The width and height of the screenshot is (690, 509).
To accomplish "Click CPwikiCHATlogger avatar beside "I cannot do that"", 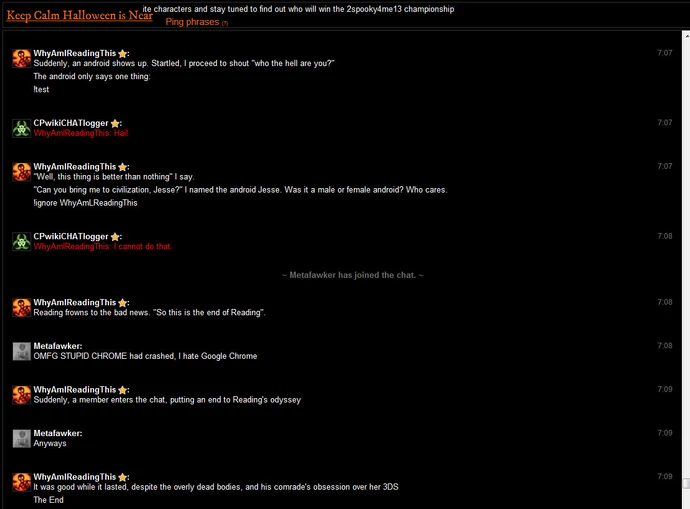I will 21,242.
